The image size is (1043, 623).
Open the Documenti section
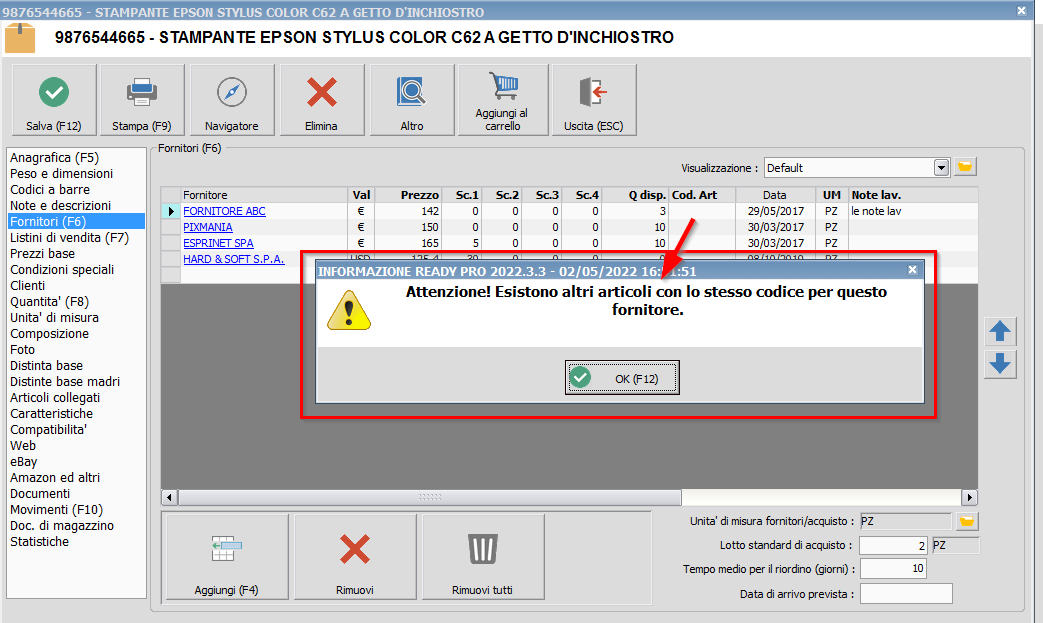tap(40, 493)
